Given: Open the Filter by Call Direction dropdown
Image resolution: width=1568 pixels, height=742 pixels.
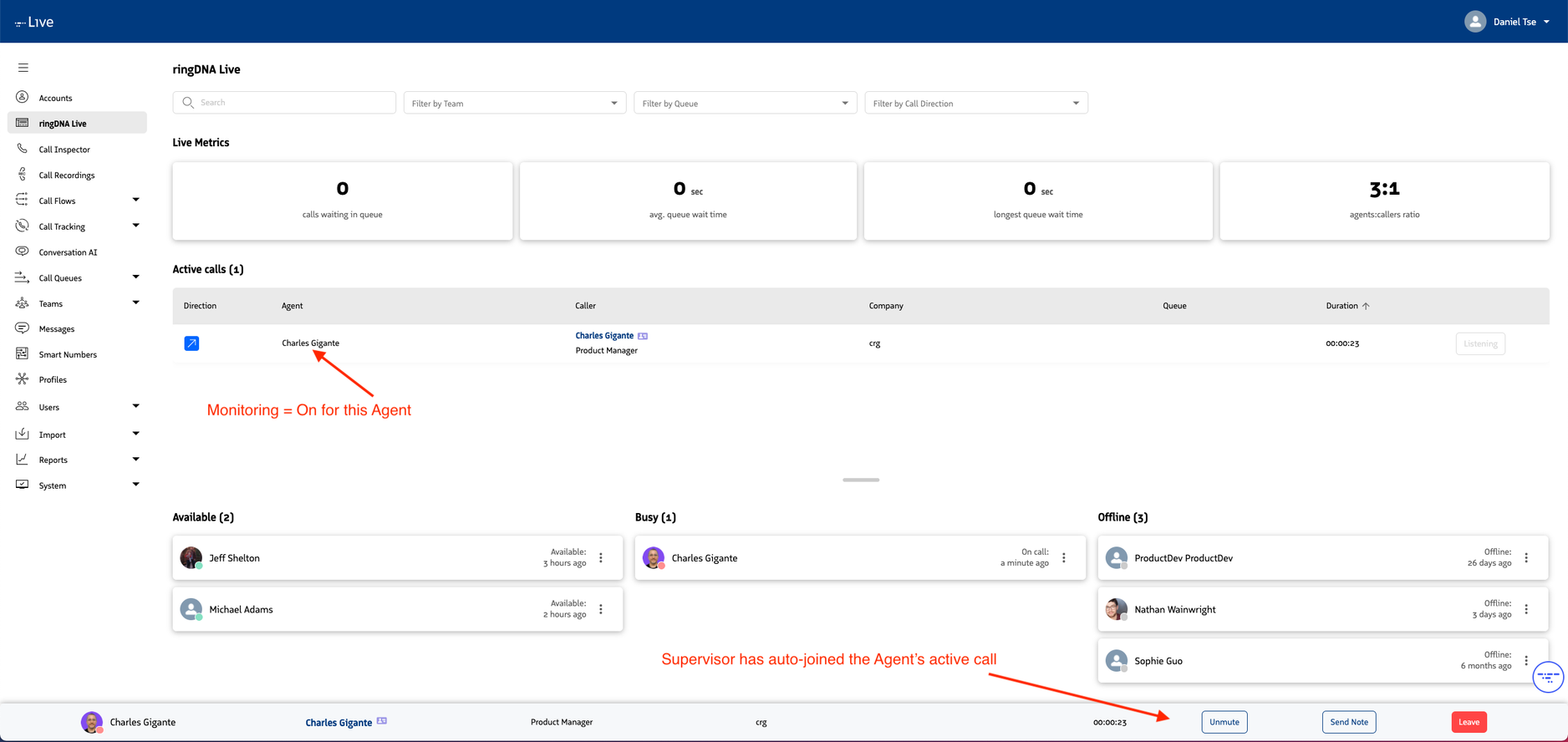Looking at the screenshot, I should [976, 103].
